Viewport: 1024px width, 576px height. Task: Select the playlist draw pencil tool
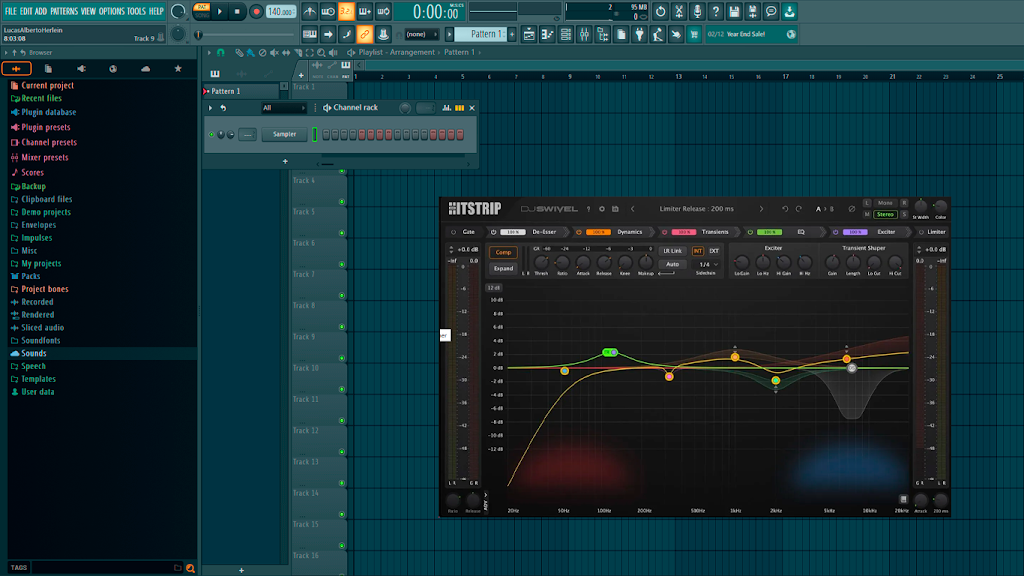pyautogui.click(x=239, y=52)
